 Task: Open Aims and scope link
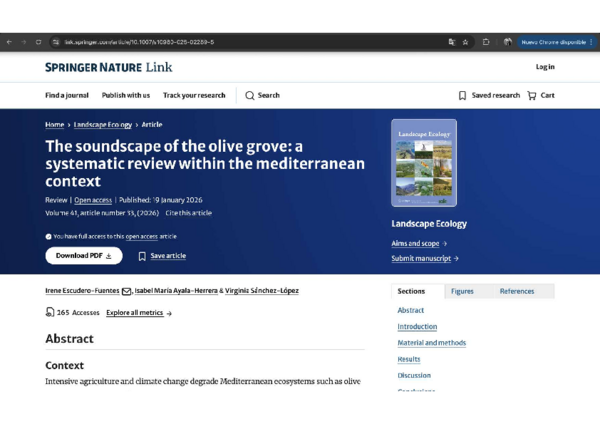tap(419, 243)
